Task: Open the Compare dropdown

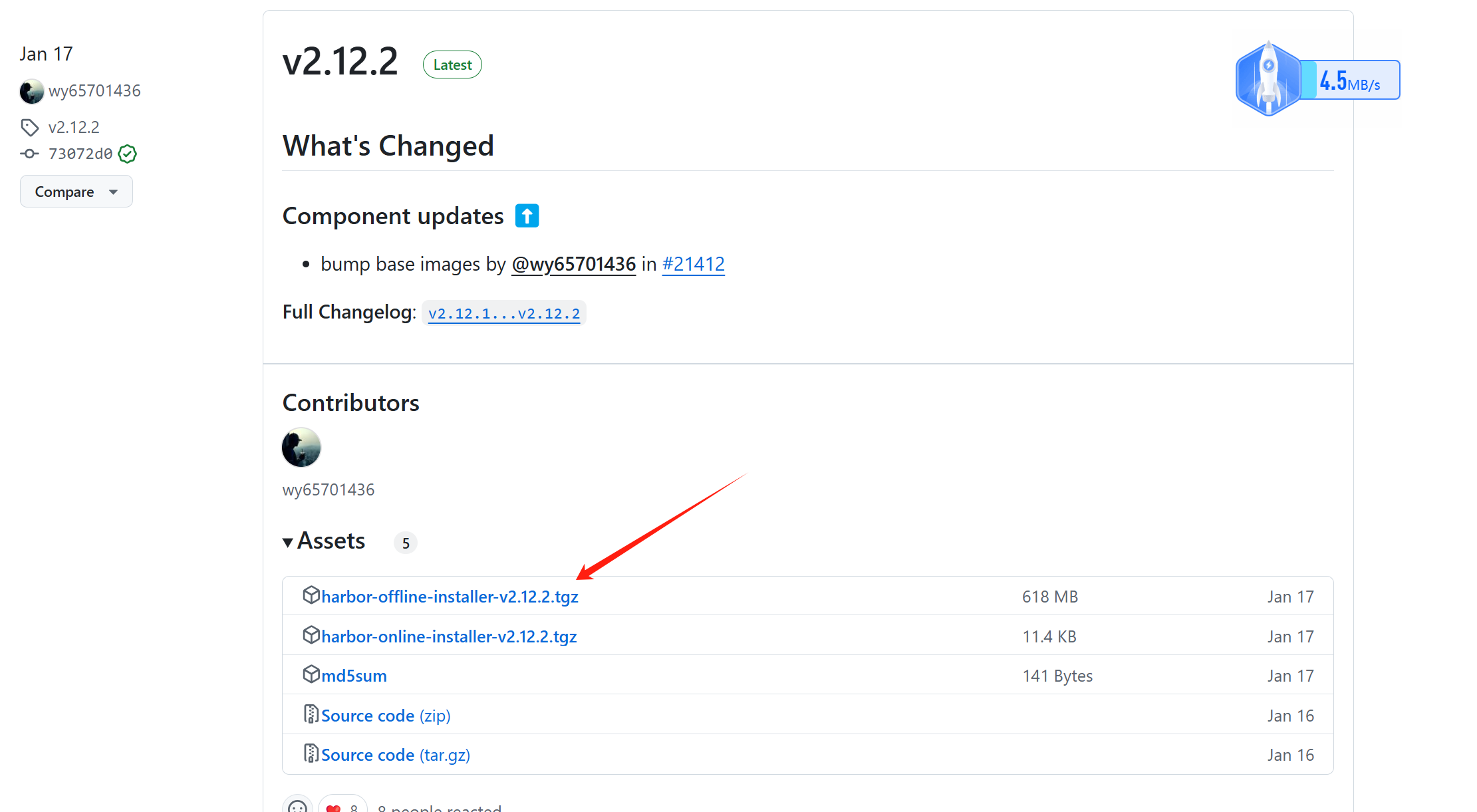Action: click(x=76, y=192)
